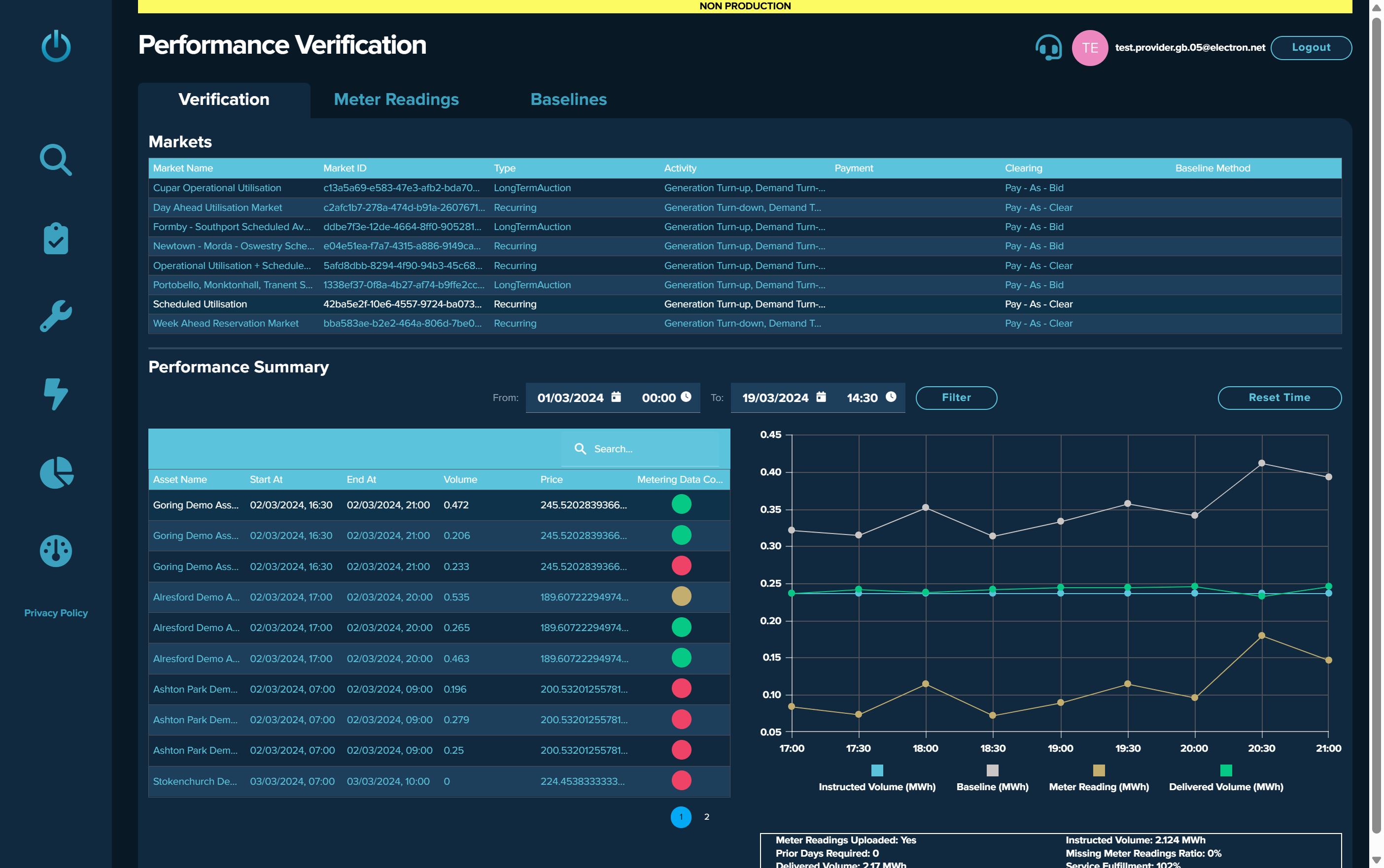Open the To date calendar icon
1384x868 pixels.
[x=821, y=397]
